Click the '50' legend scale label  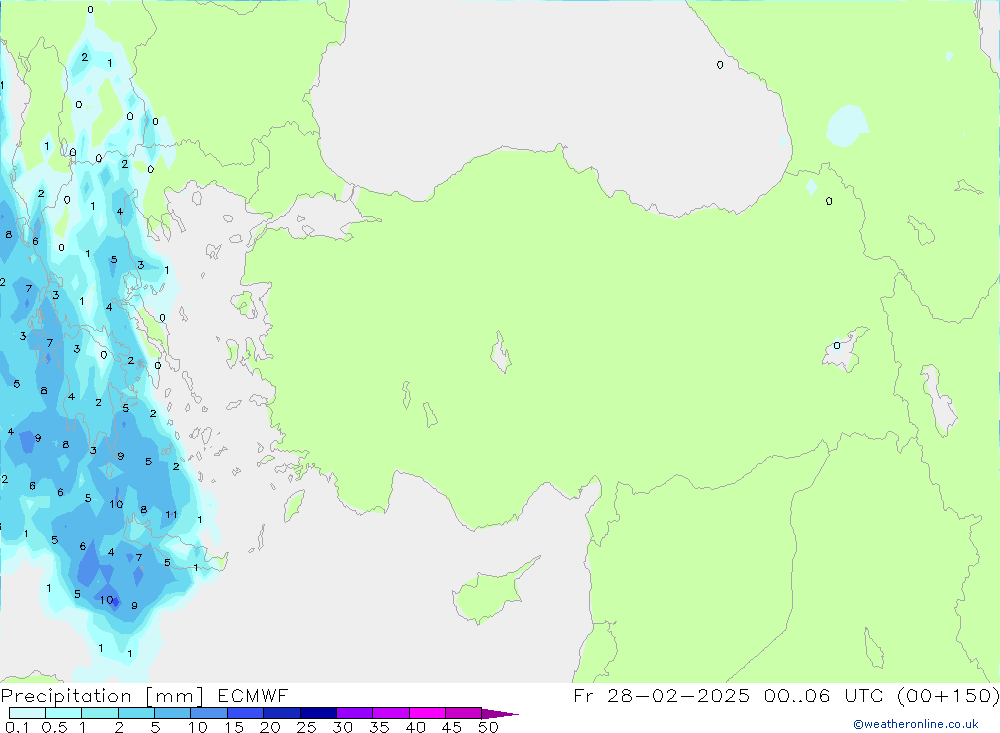pos(488,727)
